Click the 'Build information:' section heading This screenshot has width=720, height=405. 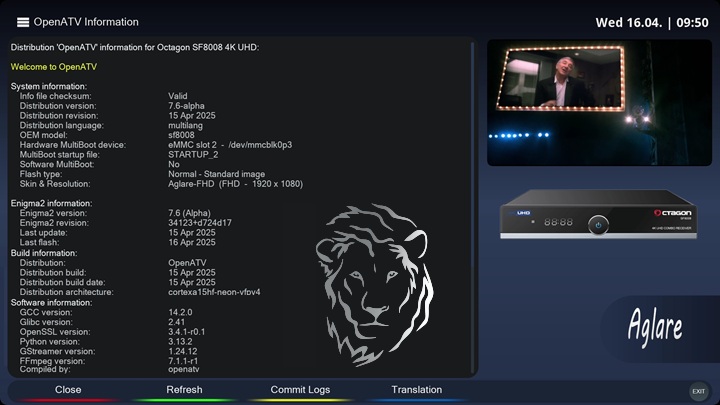44,253
